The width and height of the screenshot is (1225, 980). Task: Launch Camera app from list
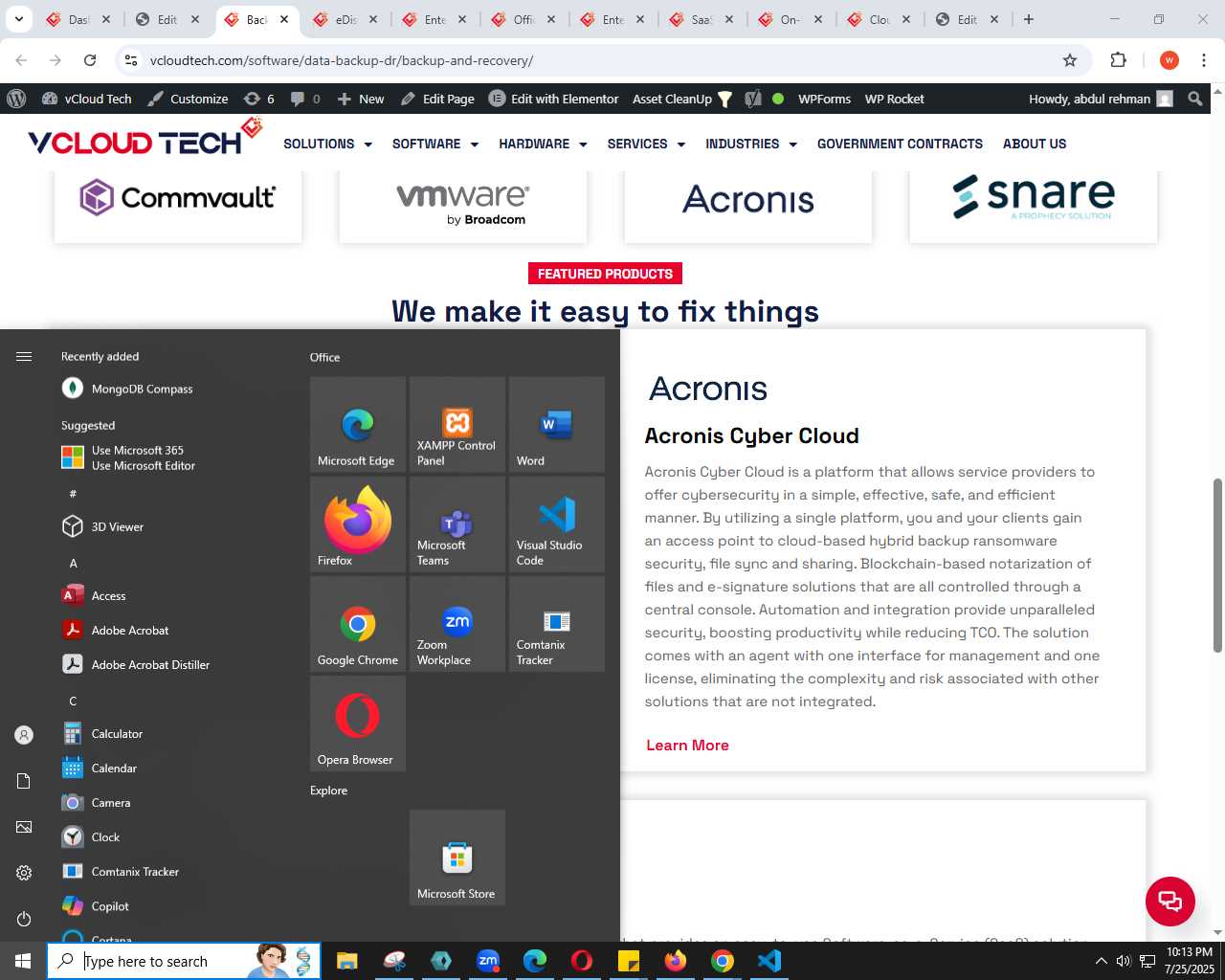point(172,802)
